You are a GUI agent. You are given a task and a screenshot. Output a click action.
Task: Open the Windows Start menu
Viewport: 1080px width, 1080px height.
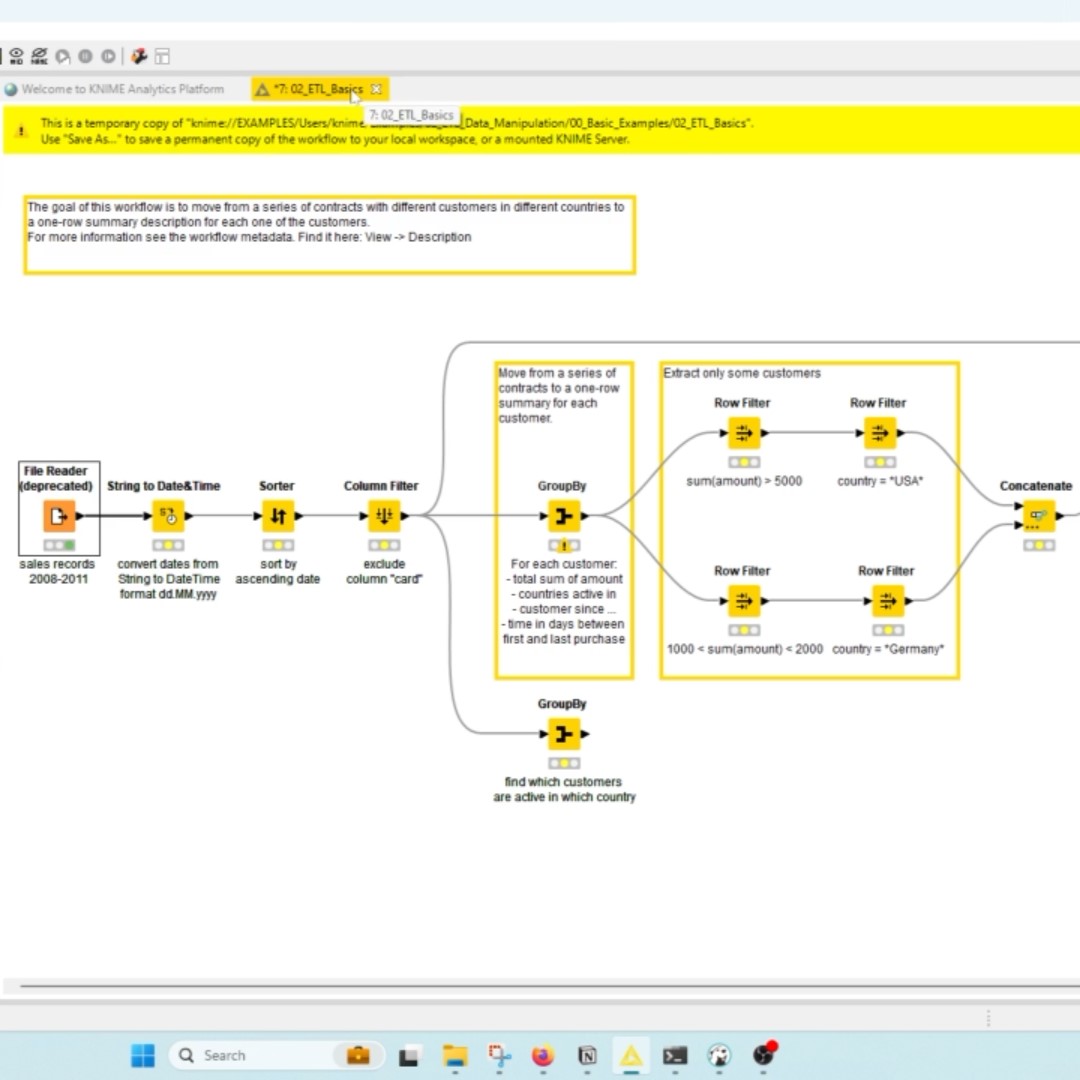click(142, 1055)
